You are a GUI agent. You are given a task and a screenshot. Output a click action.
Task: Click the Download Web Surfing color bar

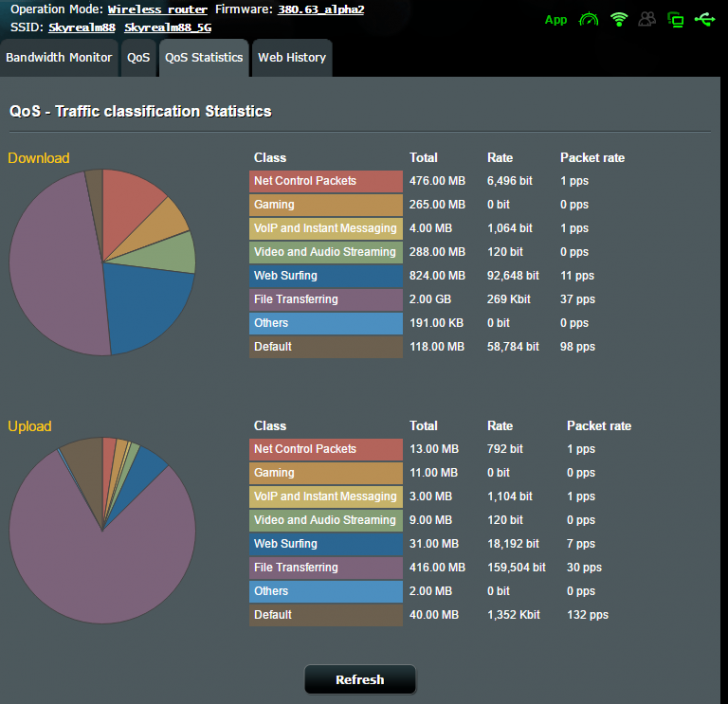pos(326,276)
